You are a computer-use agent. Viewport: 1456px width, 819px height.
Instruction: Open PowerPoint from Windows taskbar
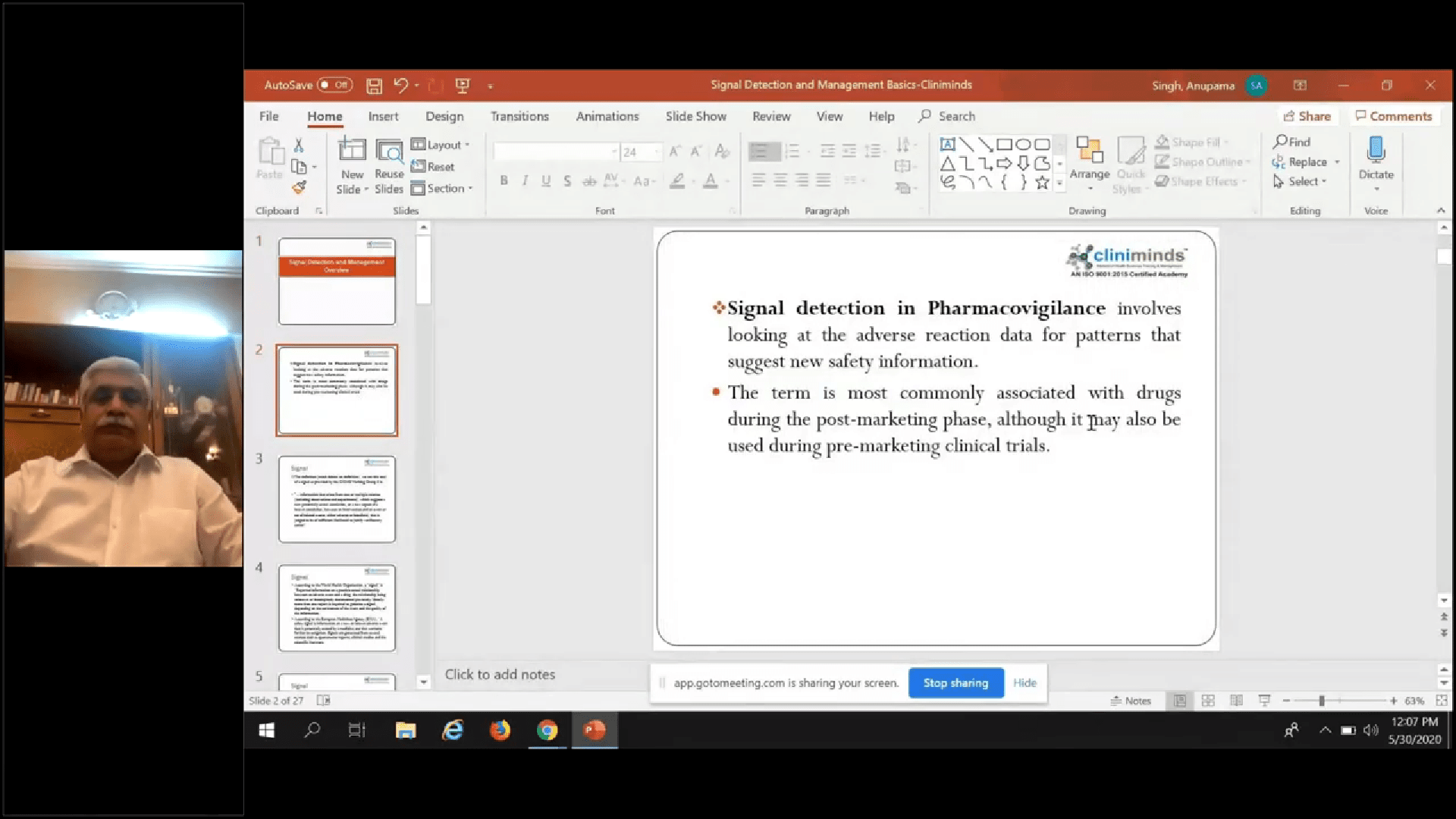[594, 730]
